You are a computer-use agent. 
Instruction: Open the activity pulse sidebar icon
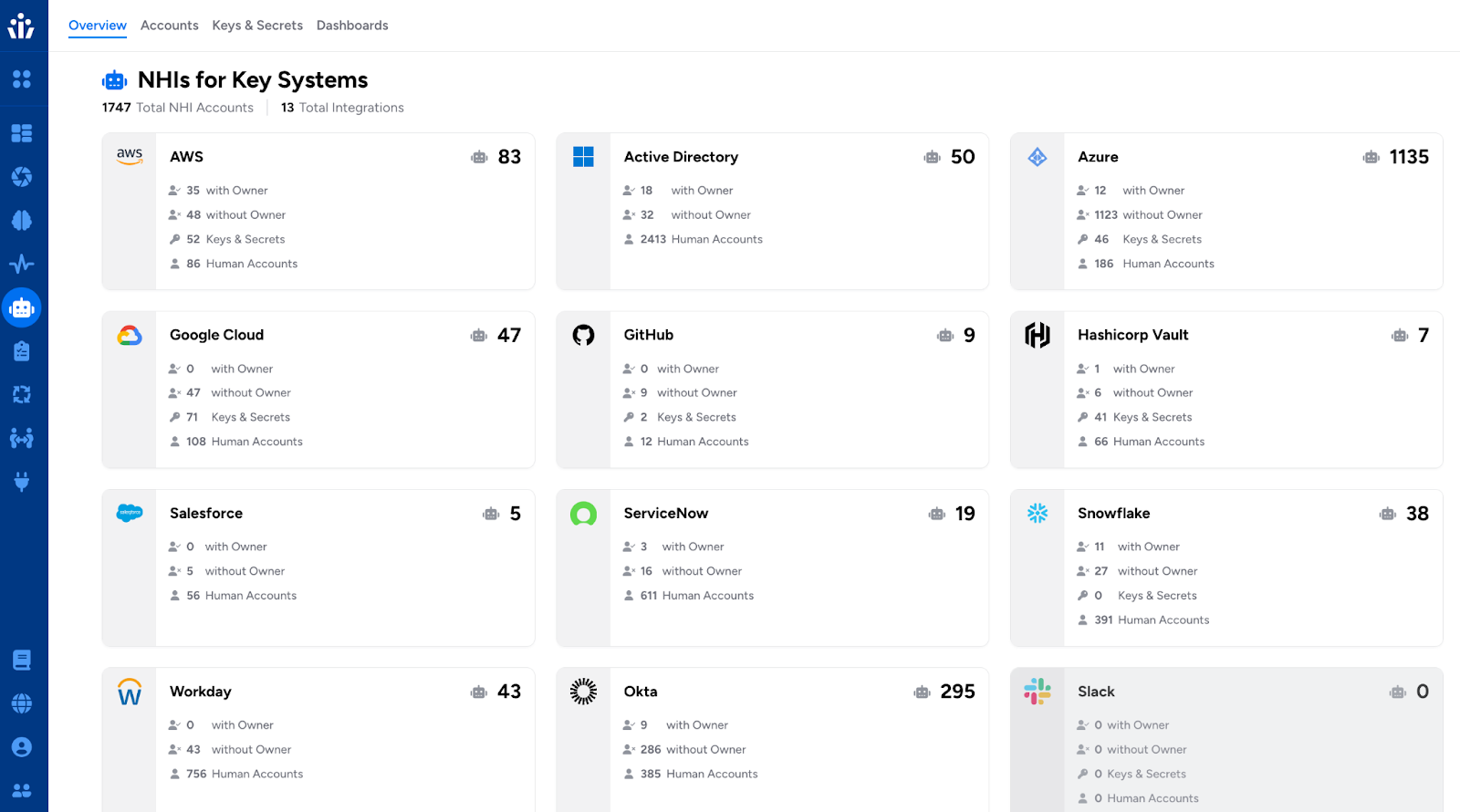click(22, 265)
